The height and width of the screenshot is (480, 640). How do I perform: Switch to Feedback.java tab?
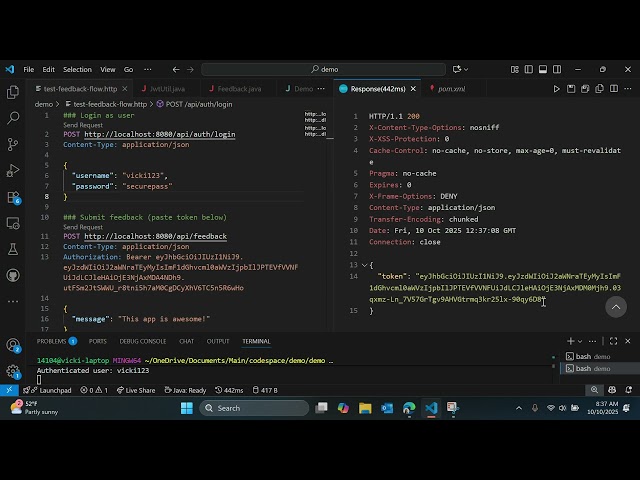point(239,89)
